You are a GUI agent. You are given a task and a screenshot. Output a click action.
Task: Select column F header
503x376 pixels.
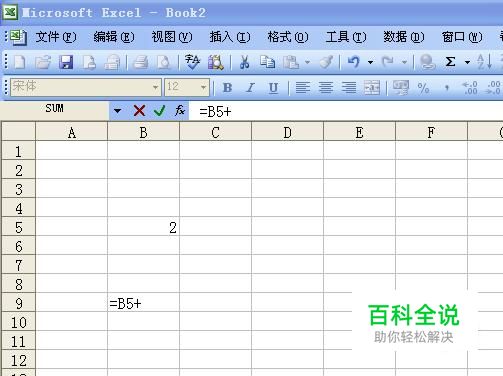pyautogui.click(x=431, y=132)
